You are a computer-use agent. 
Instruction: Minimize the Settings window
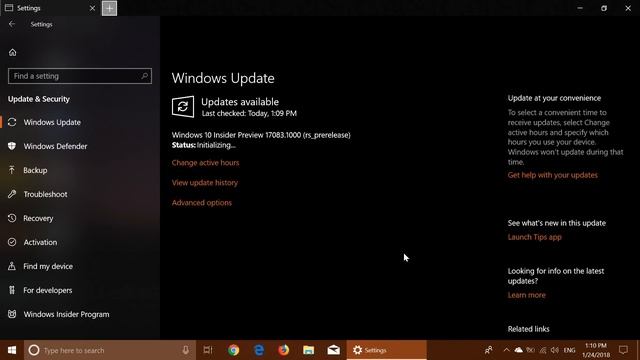tap(580, 8)
